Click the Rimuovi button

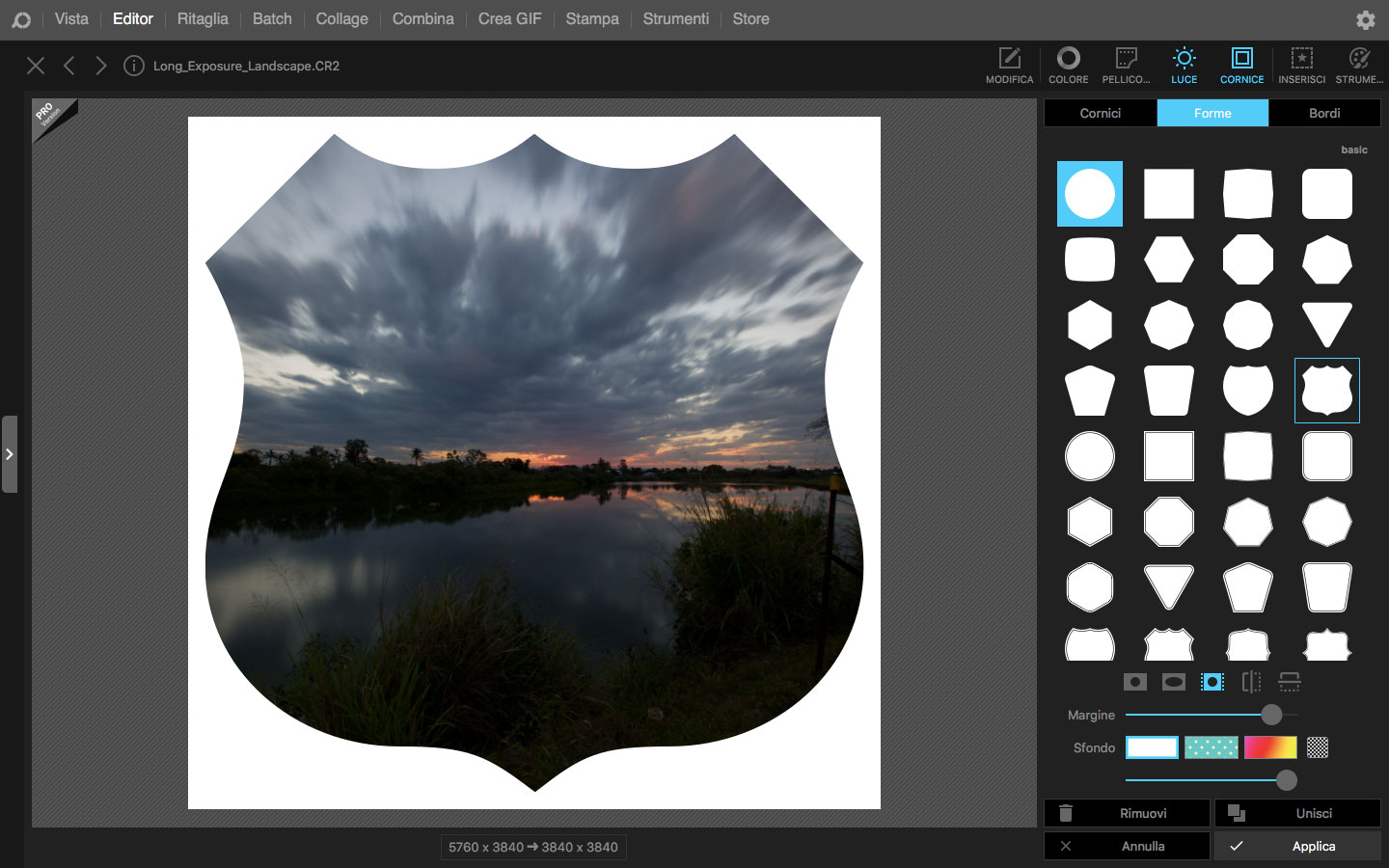pyautogui.click(x=1127, y=813)
